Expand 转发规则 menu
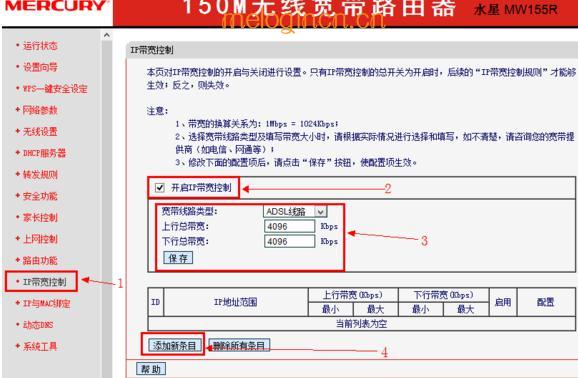This screenshot has width=578, height=378. [x=40, y=174]
